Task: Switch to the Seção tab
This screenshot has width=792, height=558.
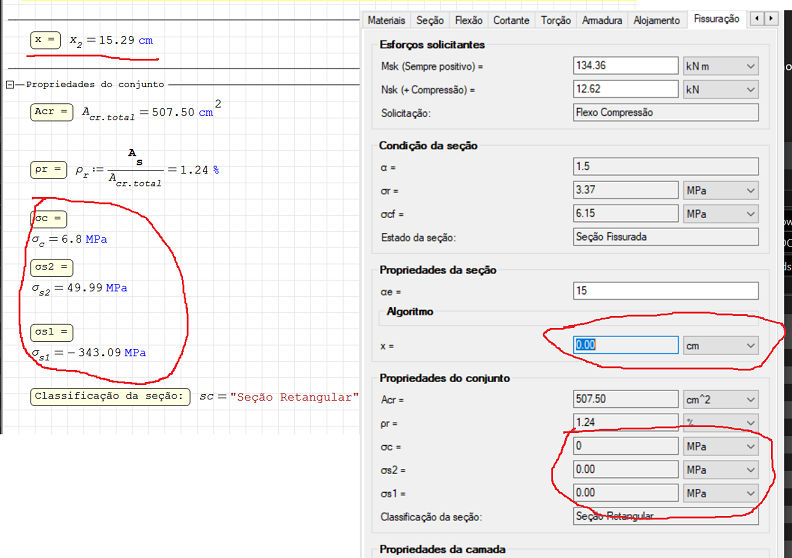Action: 430,20
